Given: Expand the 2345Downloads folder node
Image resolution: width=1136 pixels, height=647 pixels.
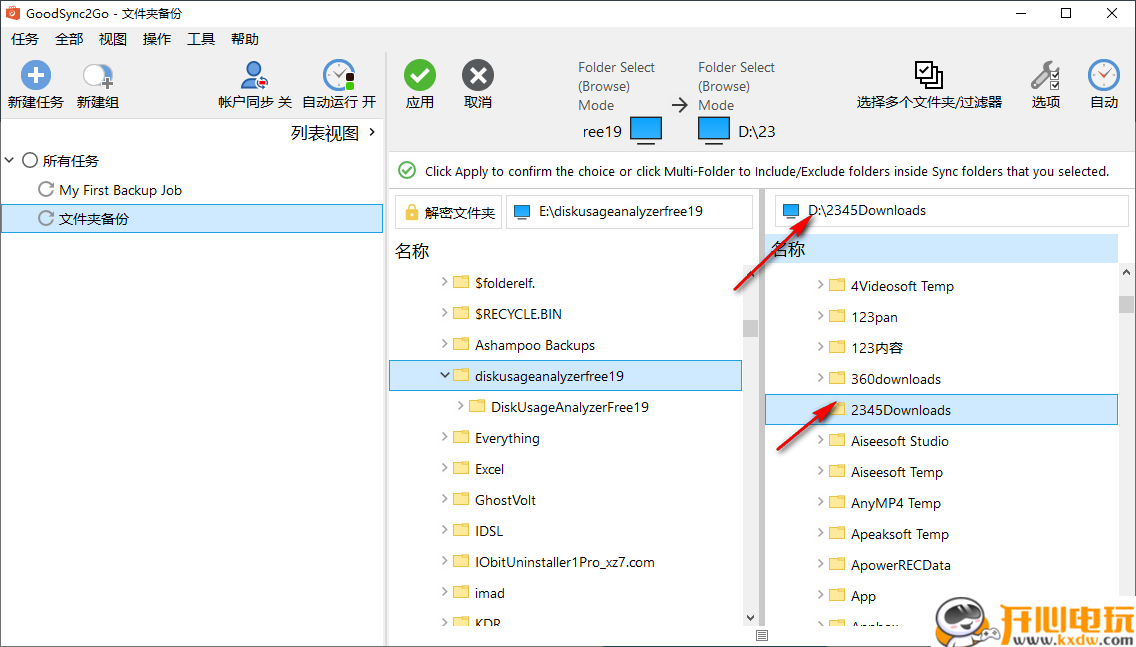Looking at the screenshot, I should [x=821, y=410].
